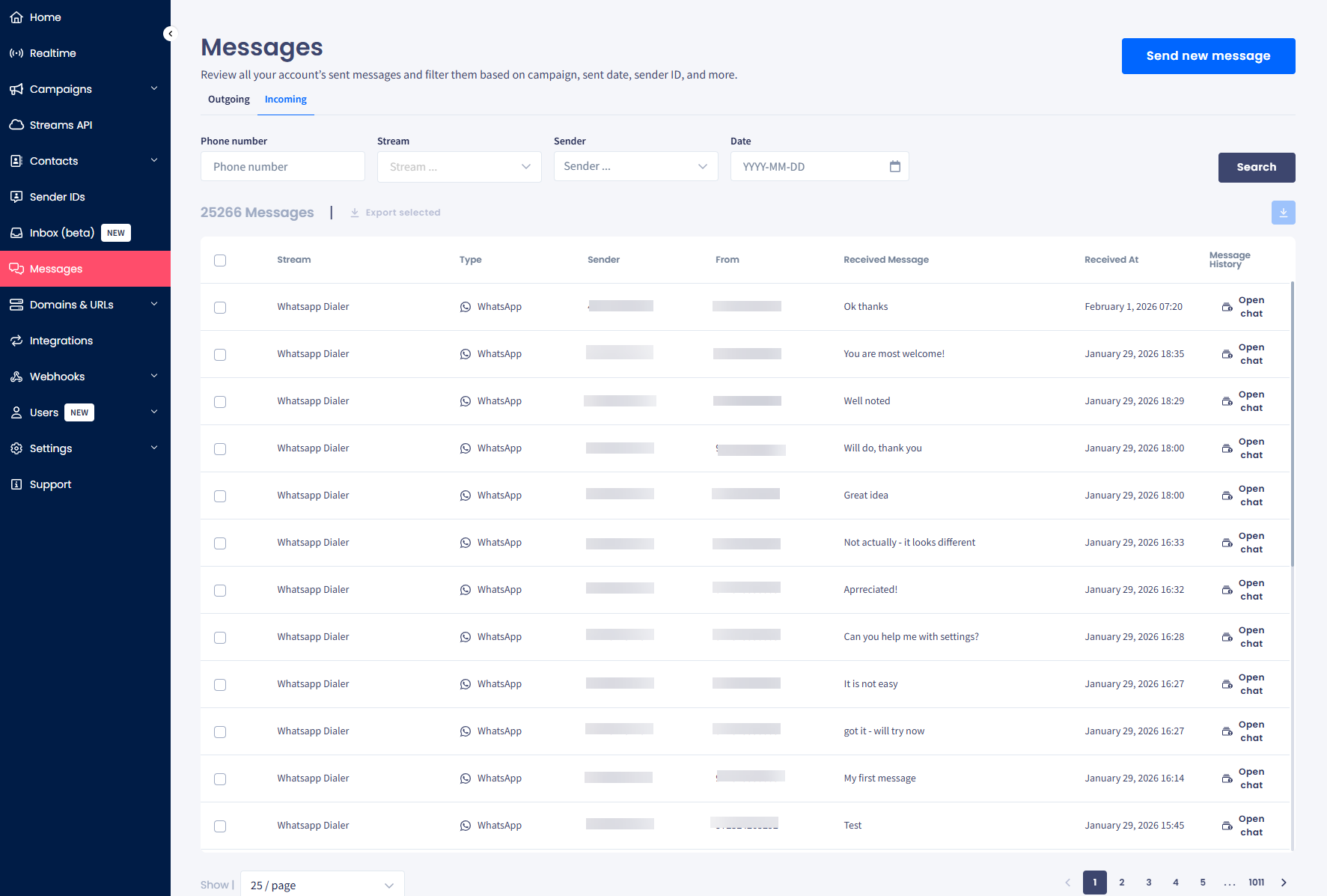Image resolution: width=1327 pixels, height=896 pixels.
Task: Select the Incoming tab
Action: tap(285, 99)
